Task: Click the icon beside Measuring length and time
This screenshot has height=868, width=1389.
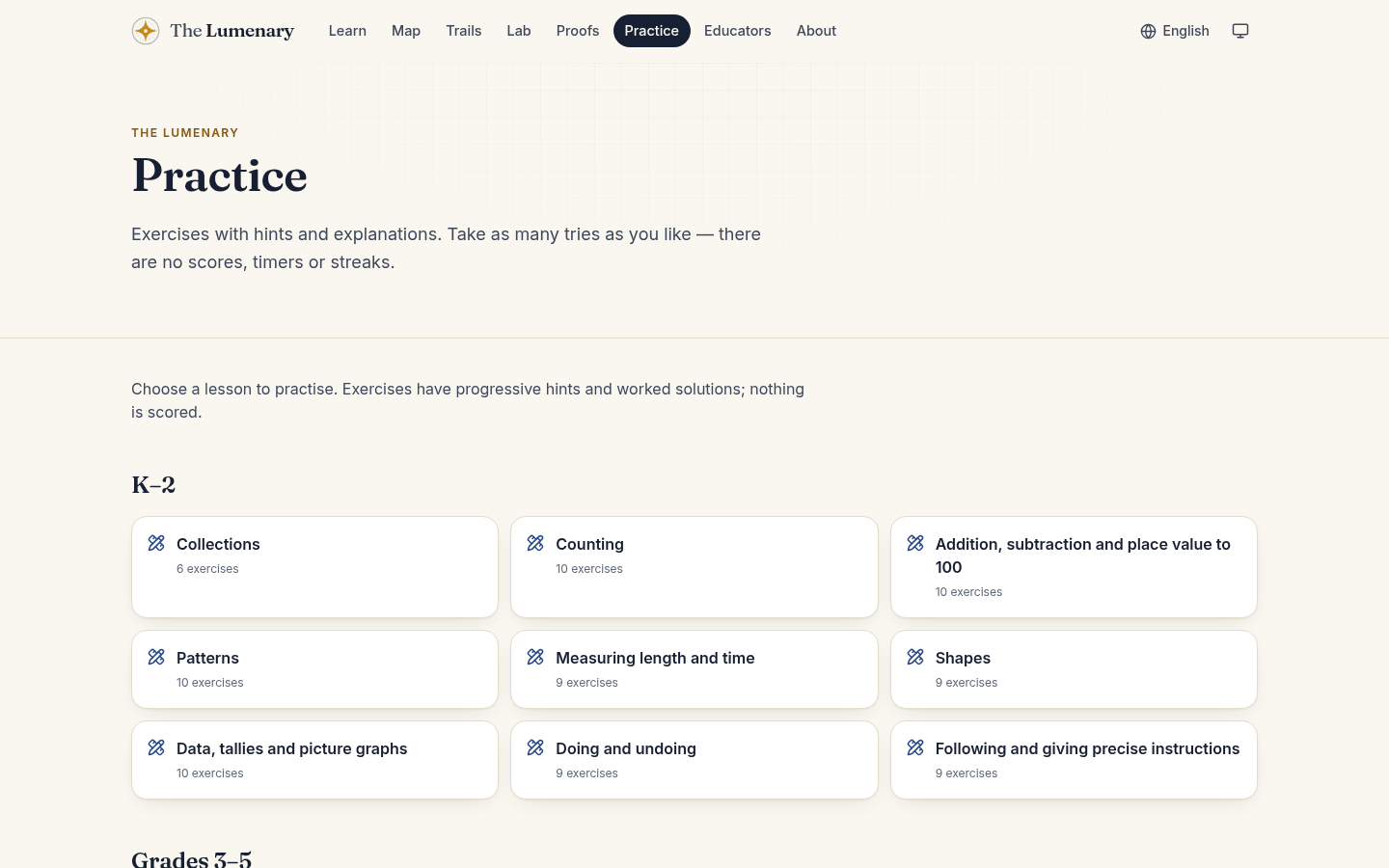Action: [535, 657]
